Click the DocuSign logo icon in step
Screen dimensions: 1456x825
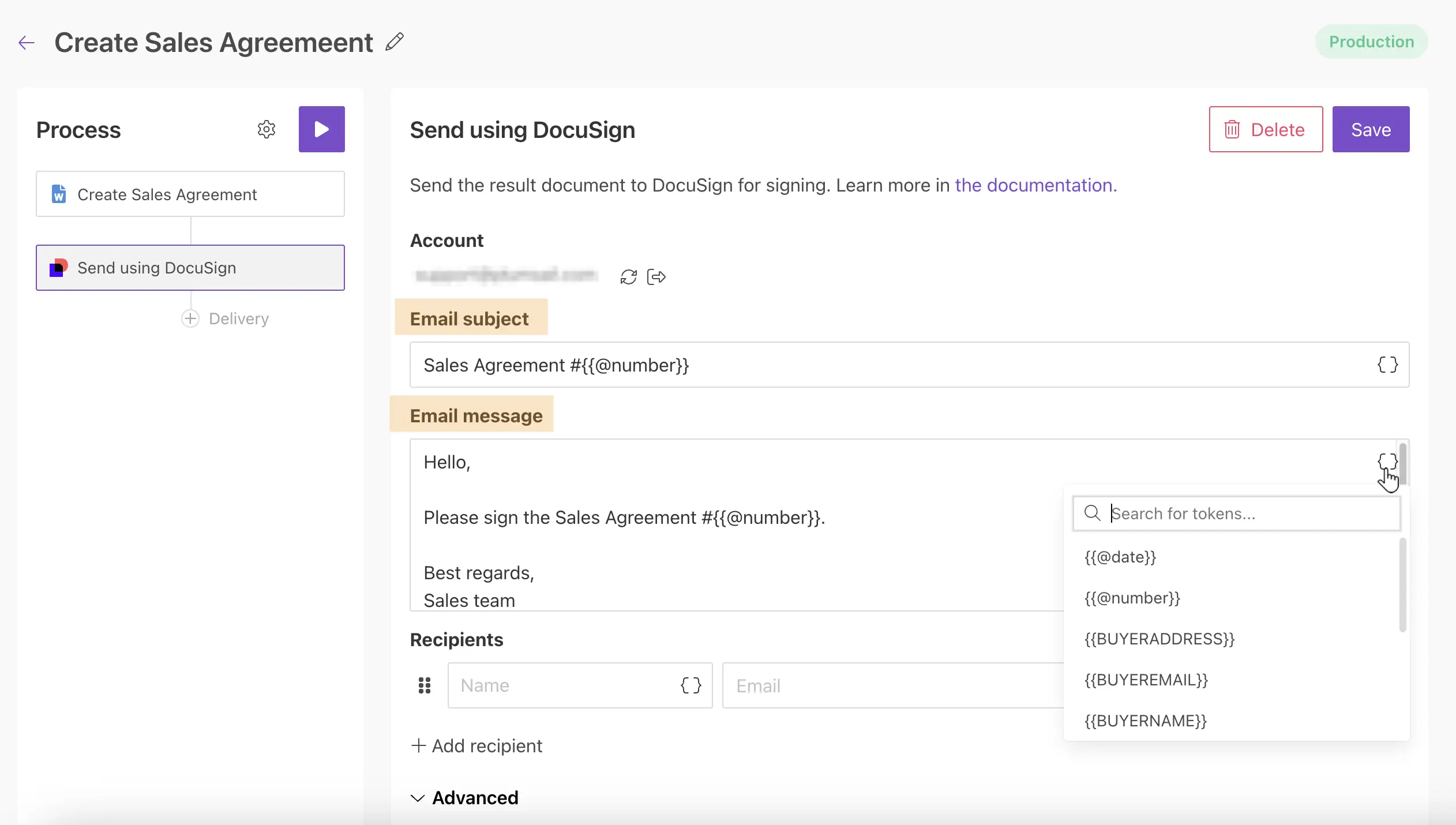[x=59, y=268]
